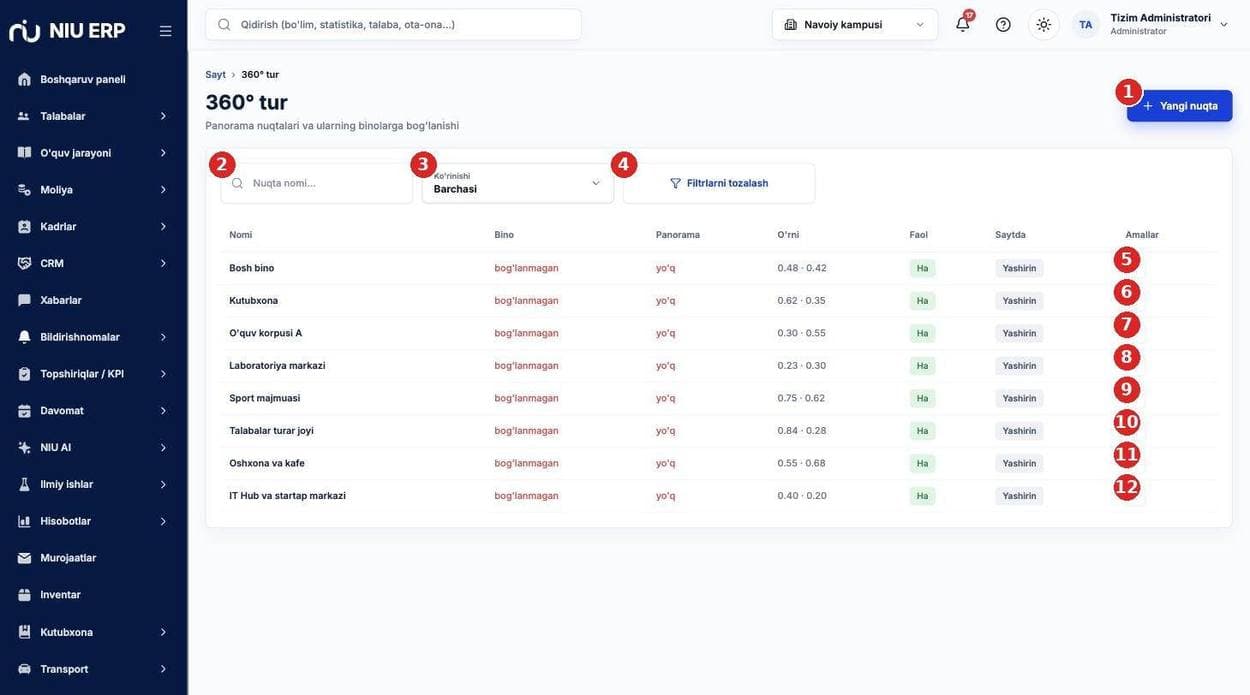Open Navoiy kampusi campus dropdown
This screenshot has height=695, width=1250.
pos(855,24)
